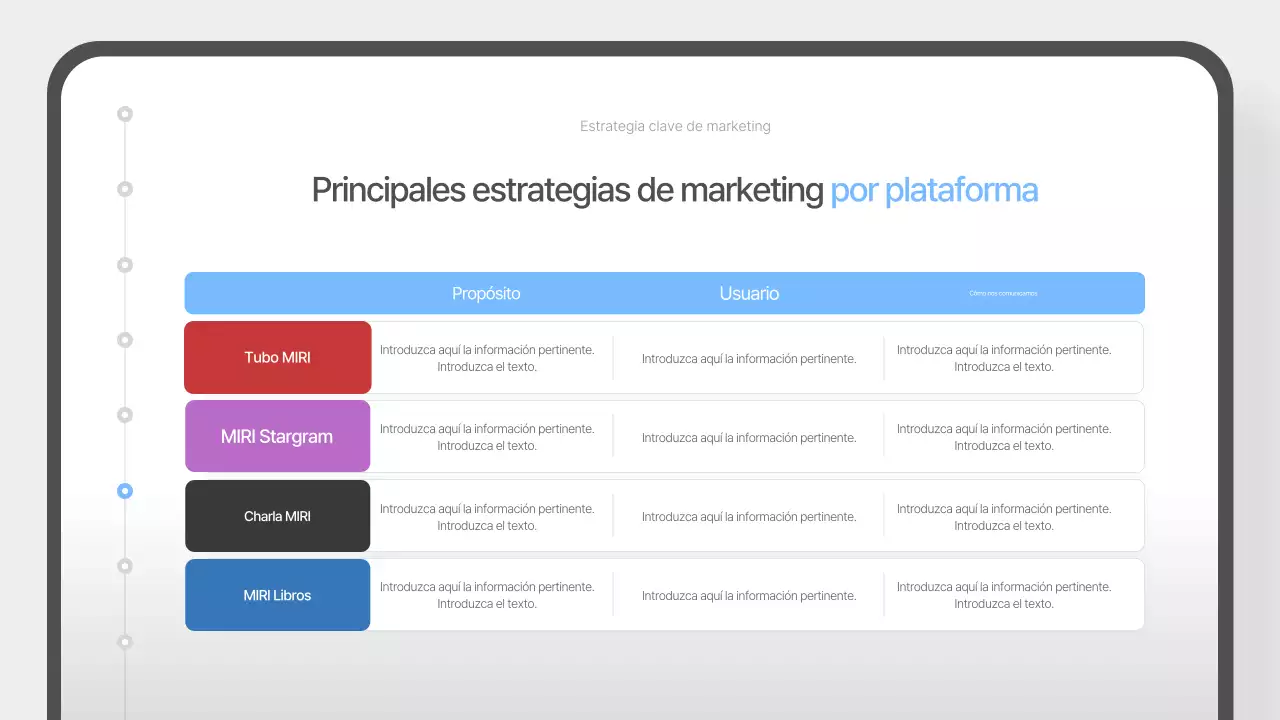Viewport: 1280px width, 720px height.
Task: Select the blue MIRI Libros platform label
Action: click(x=277, y=594)
